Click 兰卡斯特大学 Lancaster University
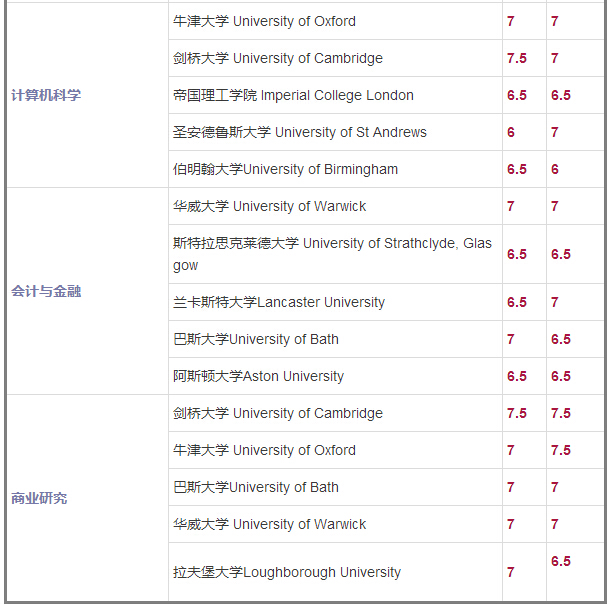Screen dimensions: 612x606 point(279,302)
